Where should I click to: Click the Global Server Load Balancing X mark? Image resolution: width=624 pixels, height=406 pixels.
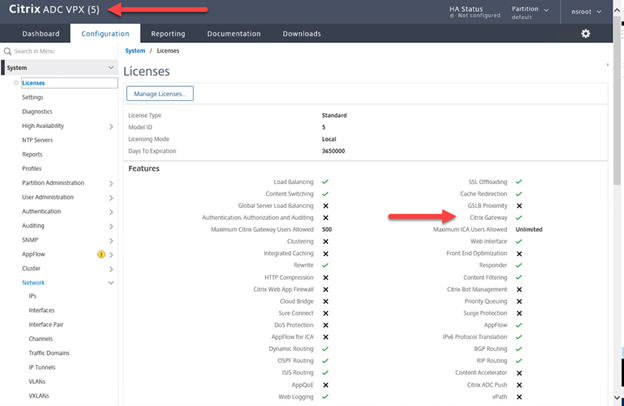[x=325, y=206]
